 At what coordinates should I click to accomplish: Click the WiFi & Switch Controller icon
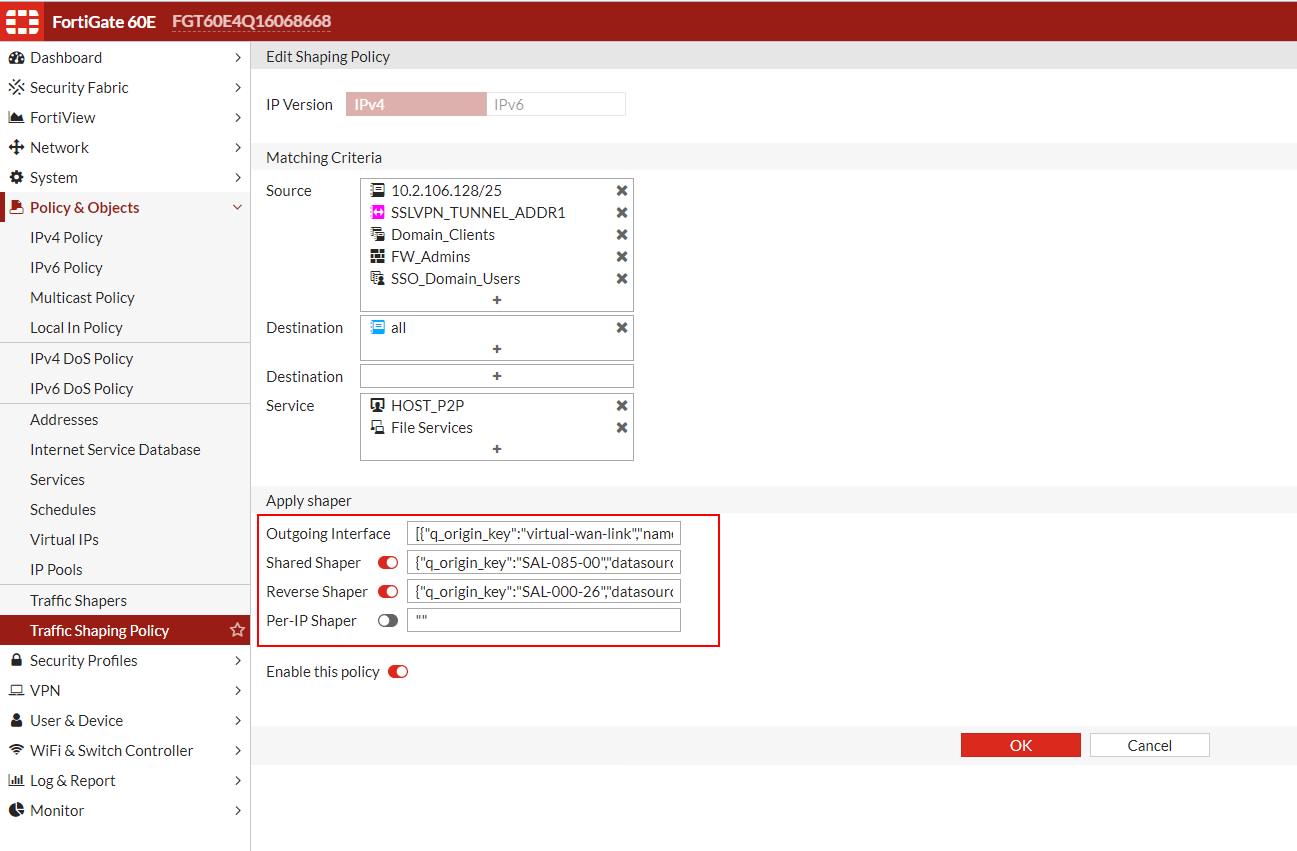pos(16,751)
